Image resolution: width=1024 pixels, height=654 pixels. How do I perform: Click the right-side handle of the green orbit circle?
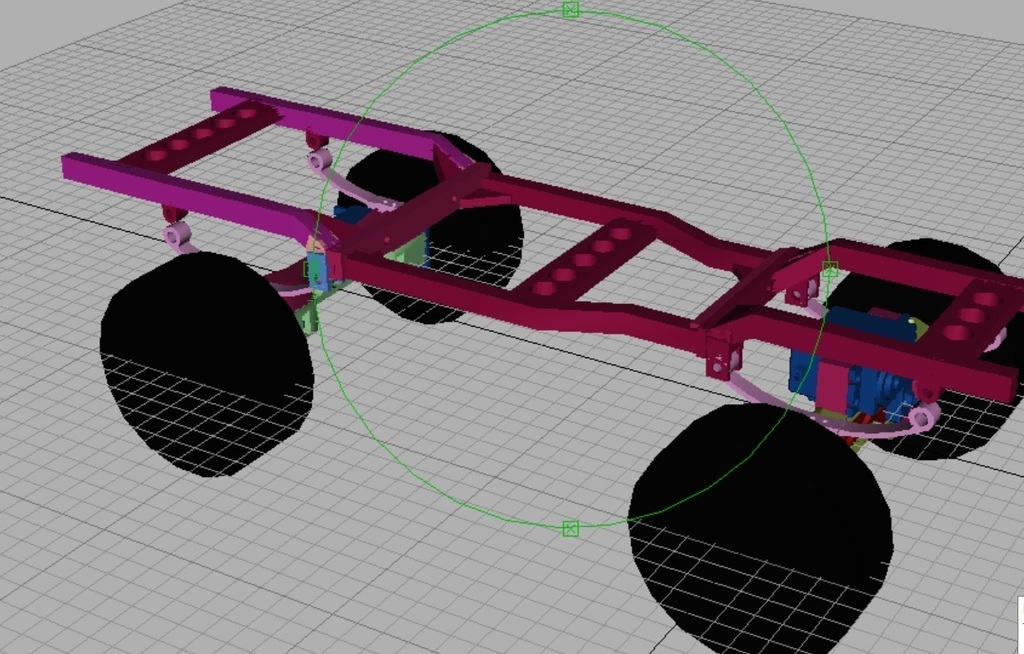(x=829, y=269)
